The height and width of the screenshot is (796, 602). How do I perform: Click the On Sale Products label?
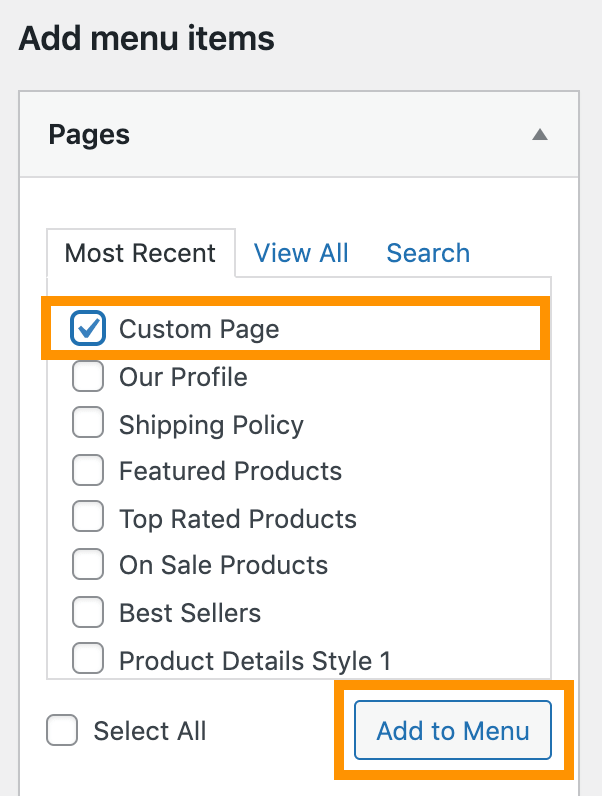(223, 565)
